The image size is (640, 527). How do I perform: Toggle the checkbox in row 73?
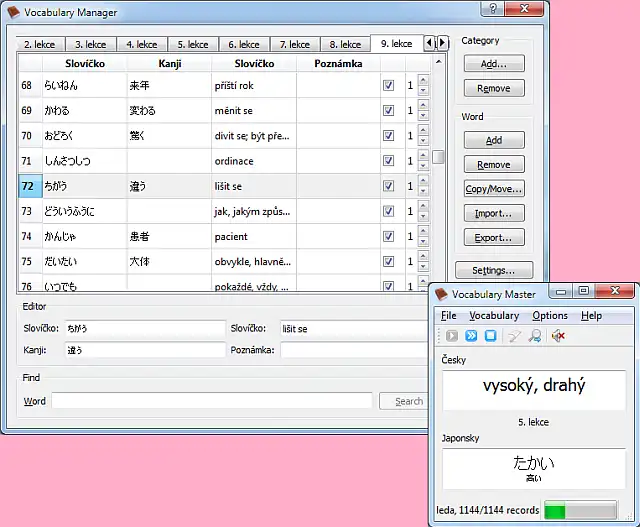(x=388, y=211)
